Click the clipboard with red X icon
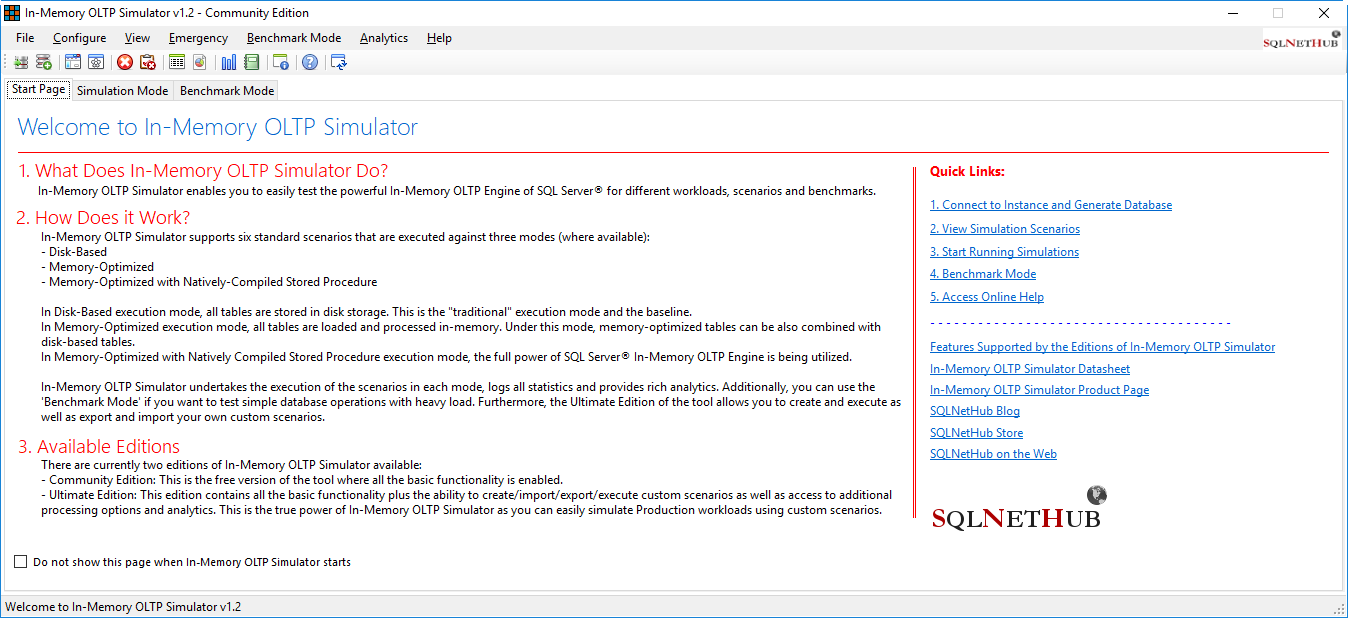Viewport: 1348px width, 618px height. pyautogui.click(x=148, y=62)
